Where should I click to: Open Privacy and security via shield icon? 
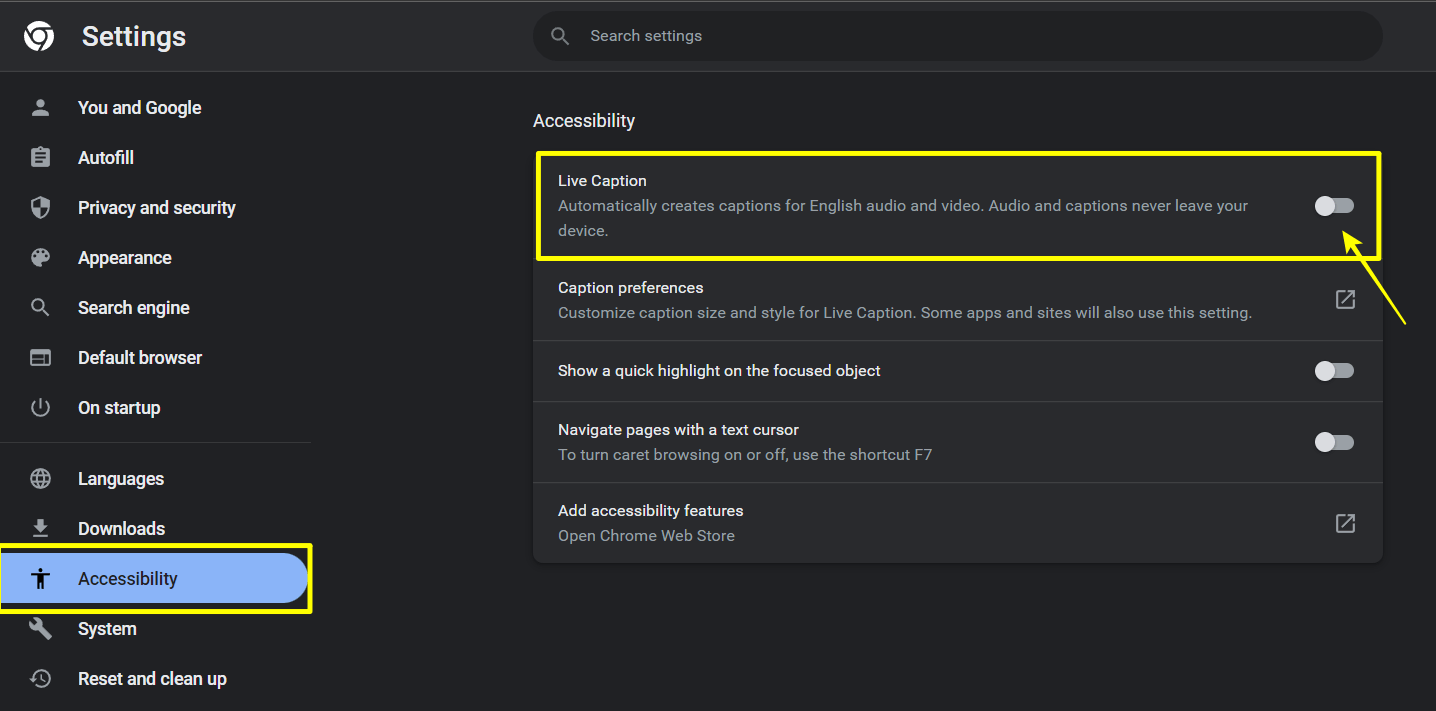pos(40,207)
